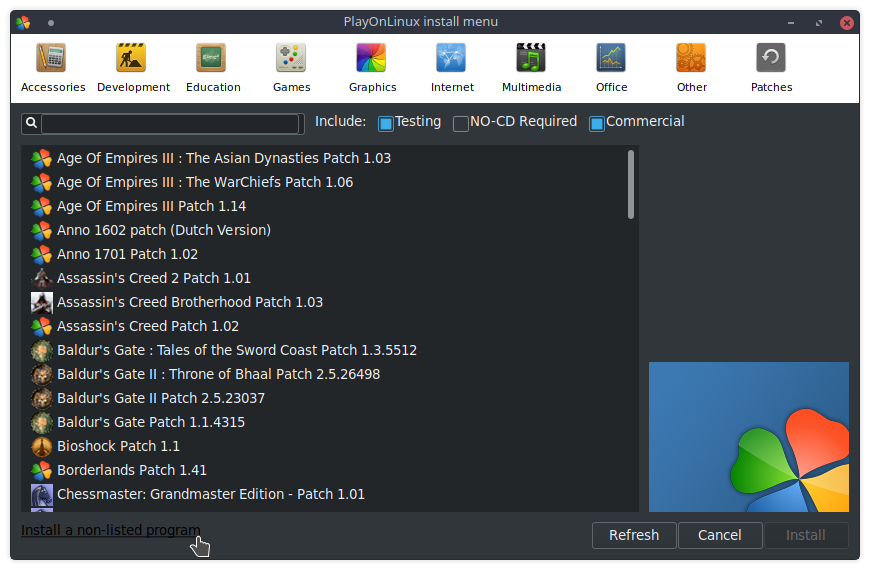The image size is (870, 570).
Task: Open the Office category
Action: [x=611, y=68]
